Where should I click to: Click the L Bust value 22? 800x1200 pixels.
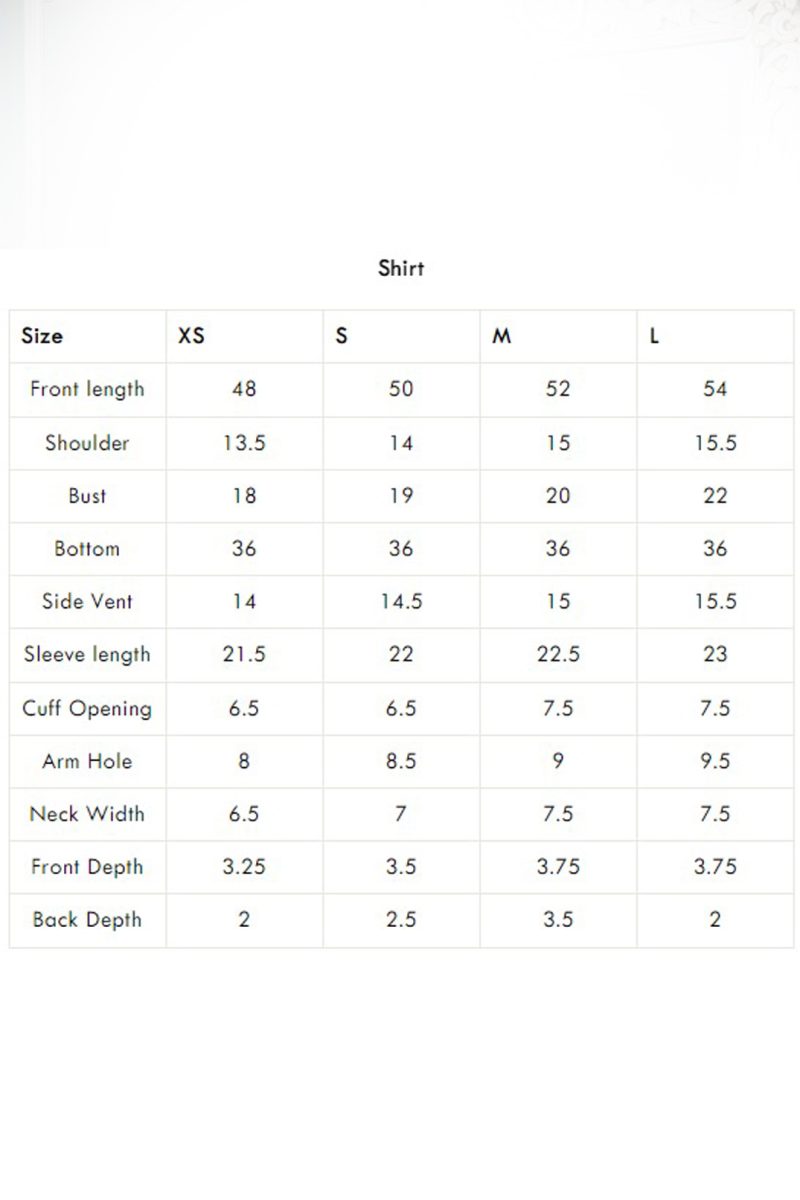click(715, 495)
